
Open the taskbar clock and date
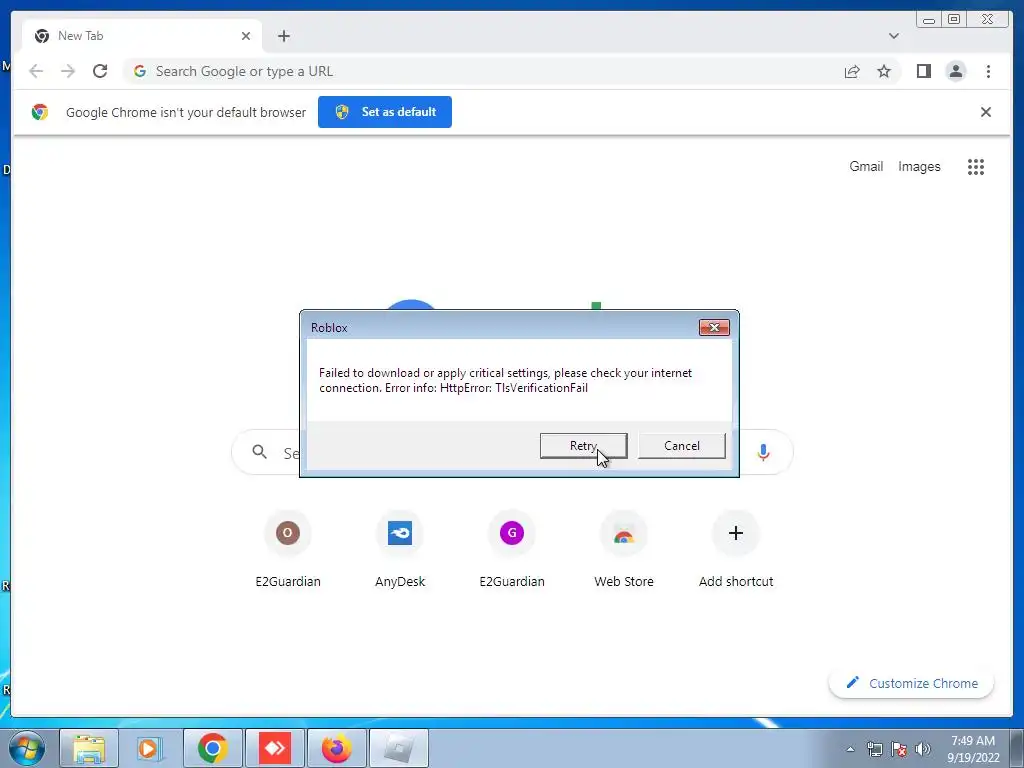point(973,749)
